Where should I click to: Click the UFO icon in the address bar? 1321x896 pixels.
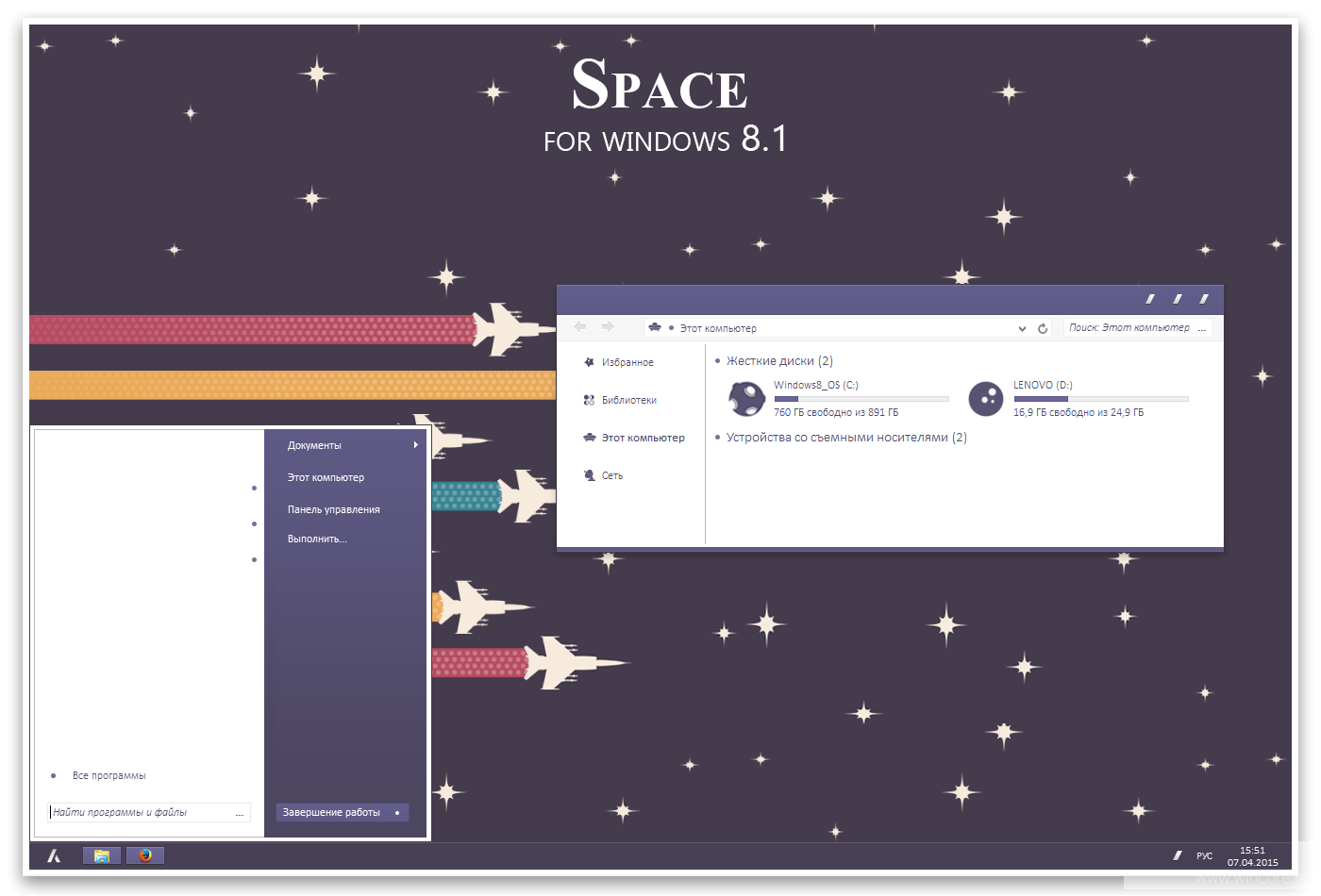[x=655, y=327]
